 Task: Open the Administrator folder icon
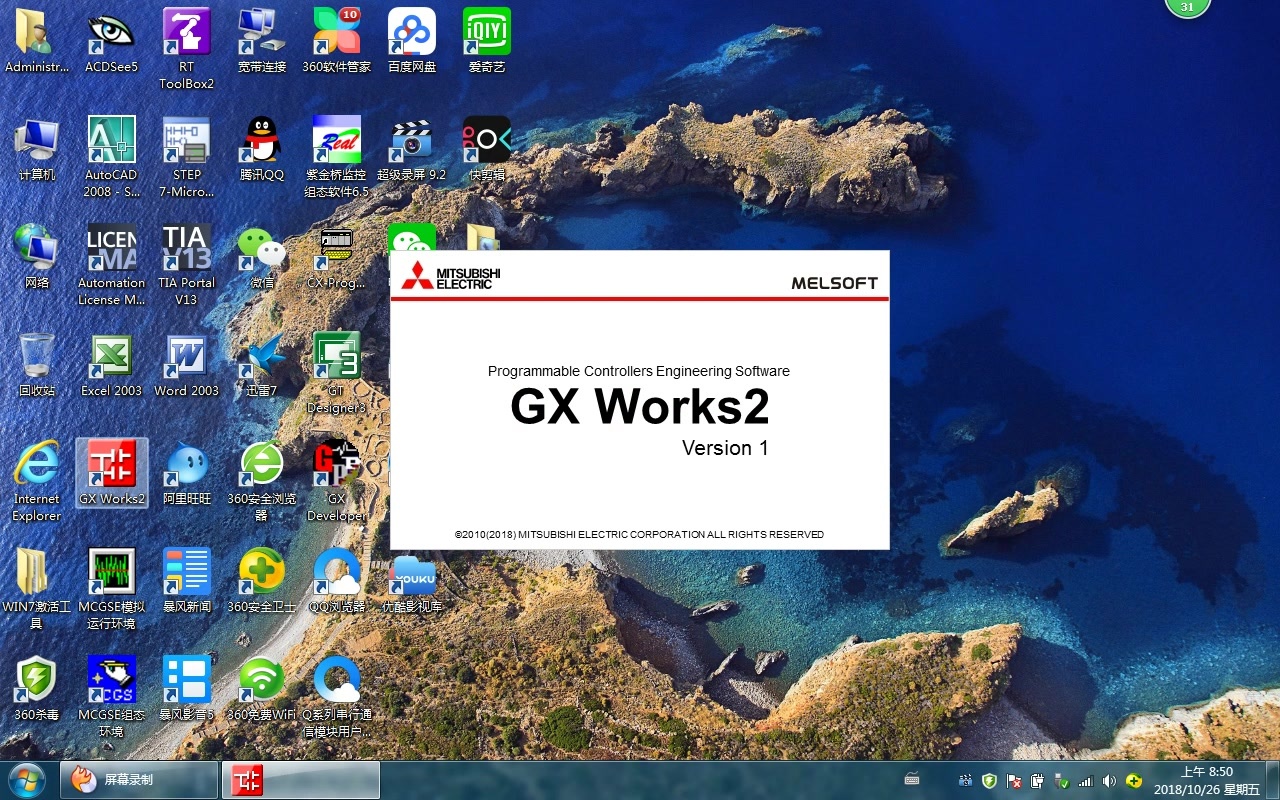click(37, 40)
